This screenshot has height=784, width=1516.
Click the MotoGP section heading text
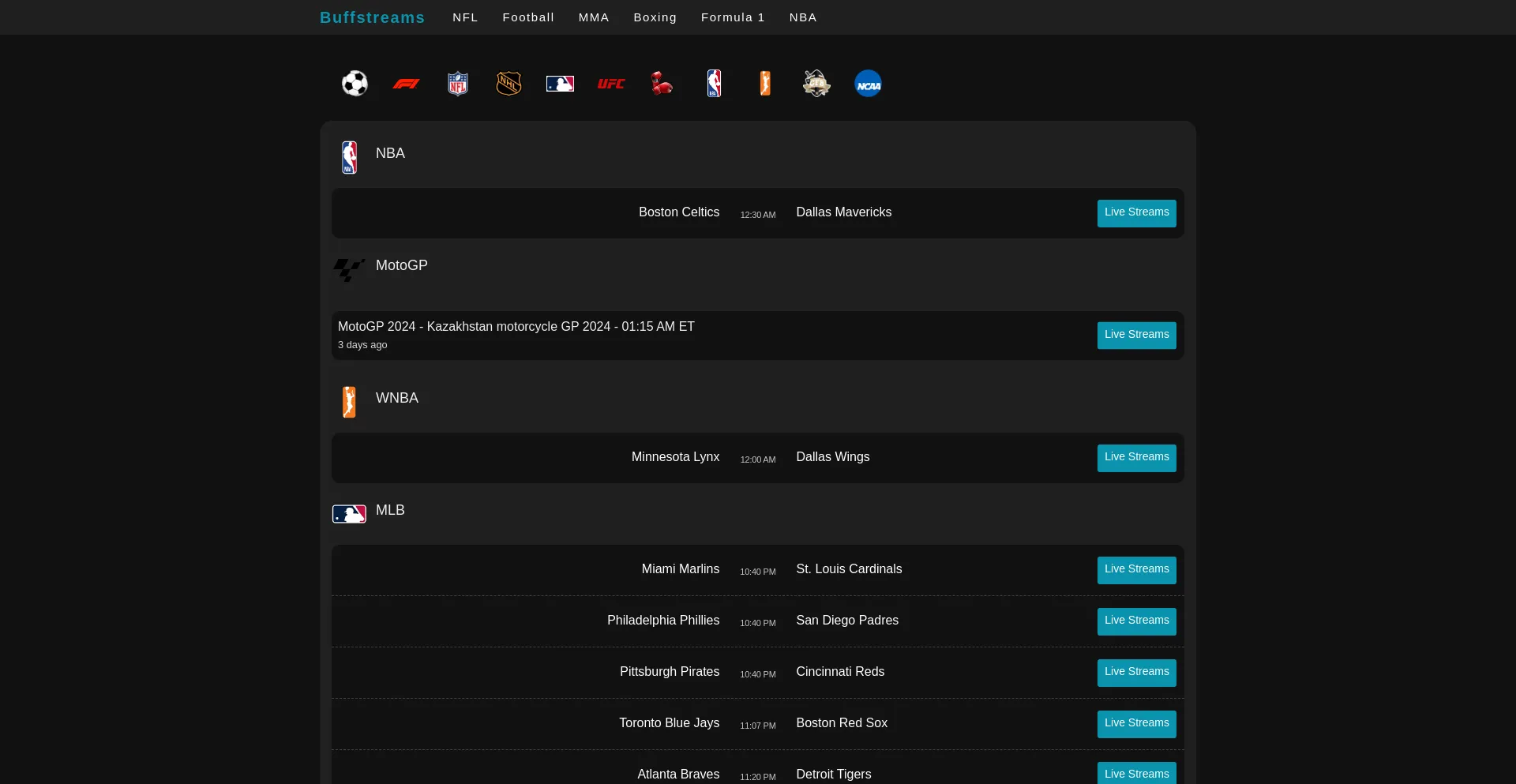pos(401,265)
